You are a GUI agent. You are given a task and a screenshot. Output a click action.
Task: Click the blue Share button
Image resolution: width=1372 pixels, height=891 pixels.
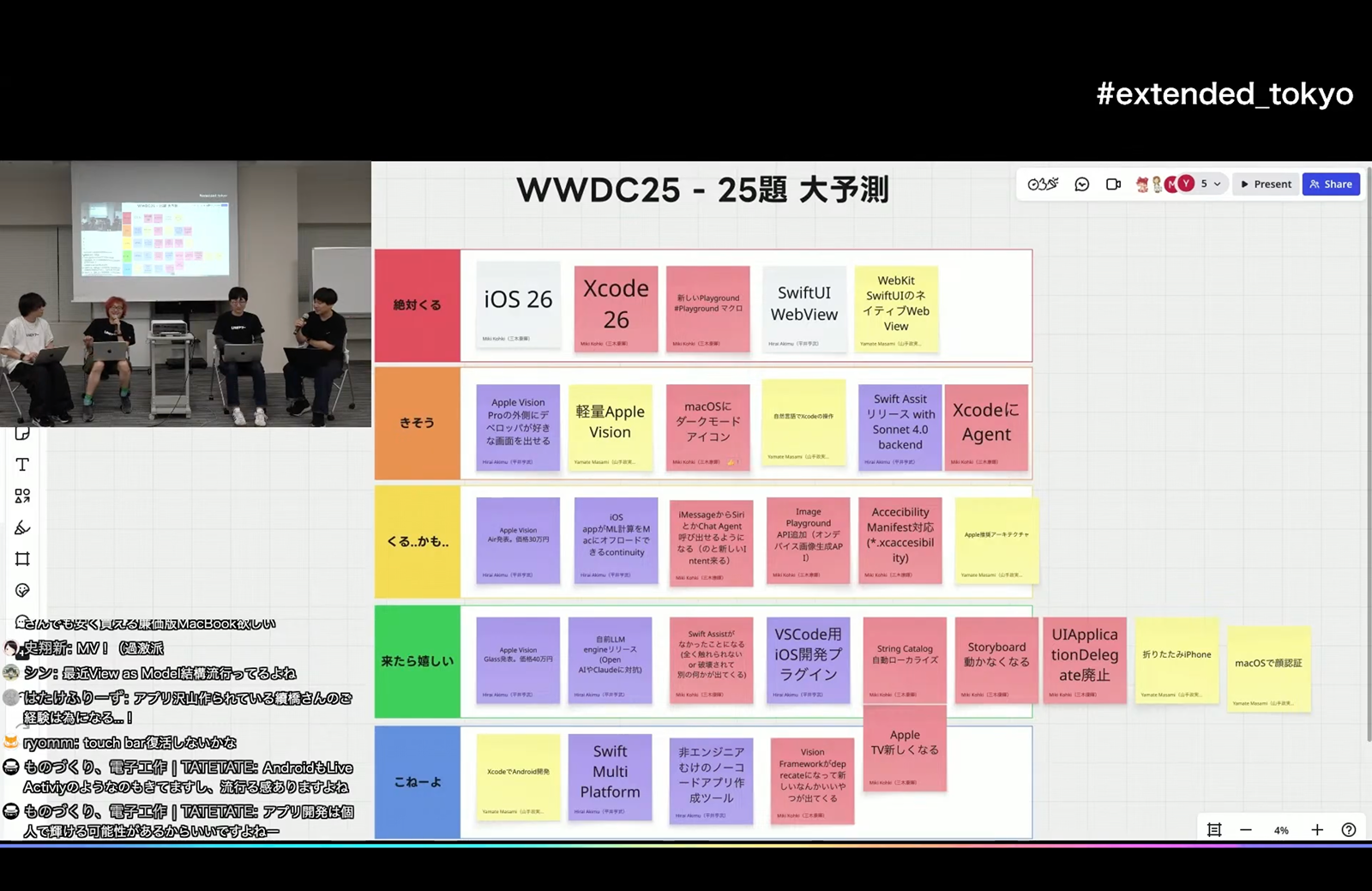pyautogui.click(x=1331, y=184)
